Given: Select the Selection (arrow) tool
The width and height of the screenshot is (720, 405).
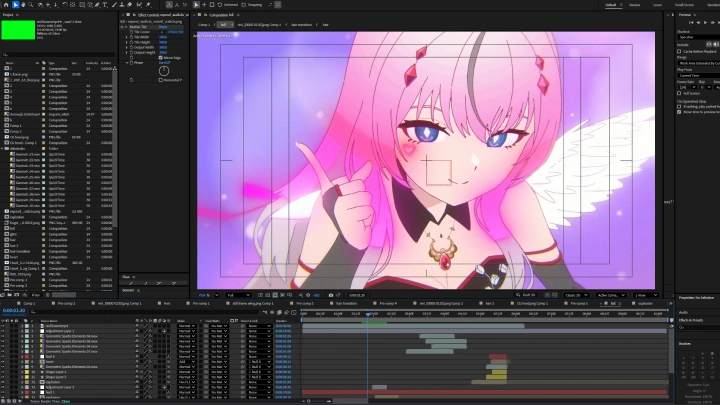Looking at the screenshot, I should (x=15, y=5).
